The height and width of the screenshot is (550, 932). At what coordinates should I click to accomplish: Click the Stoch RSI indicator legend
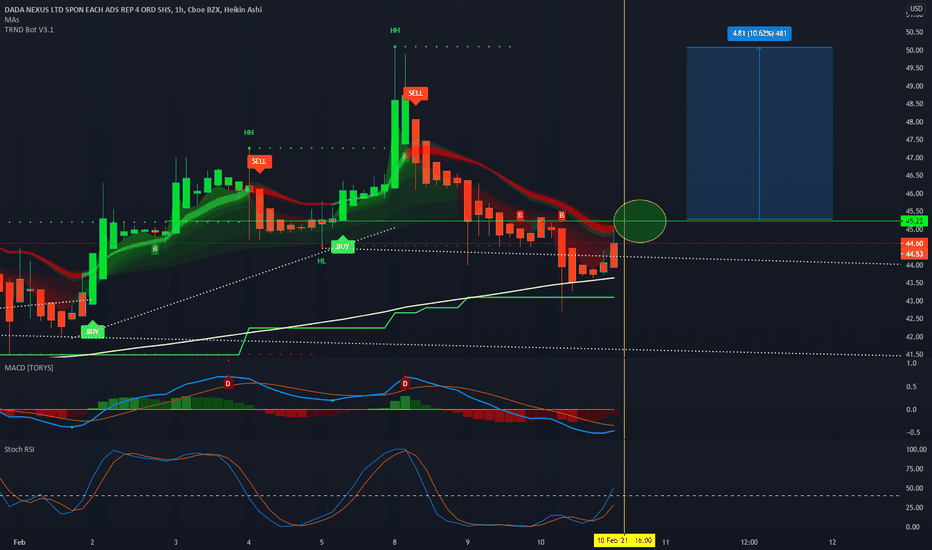(x=19, y=450)
